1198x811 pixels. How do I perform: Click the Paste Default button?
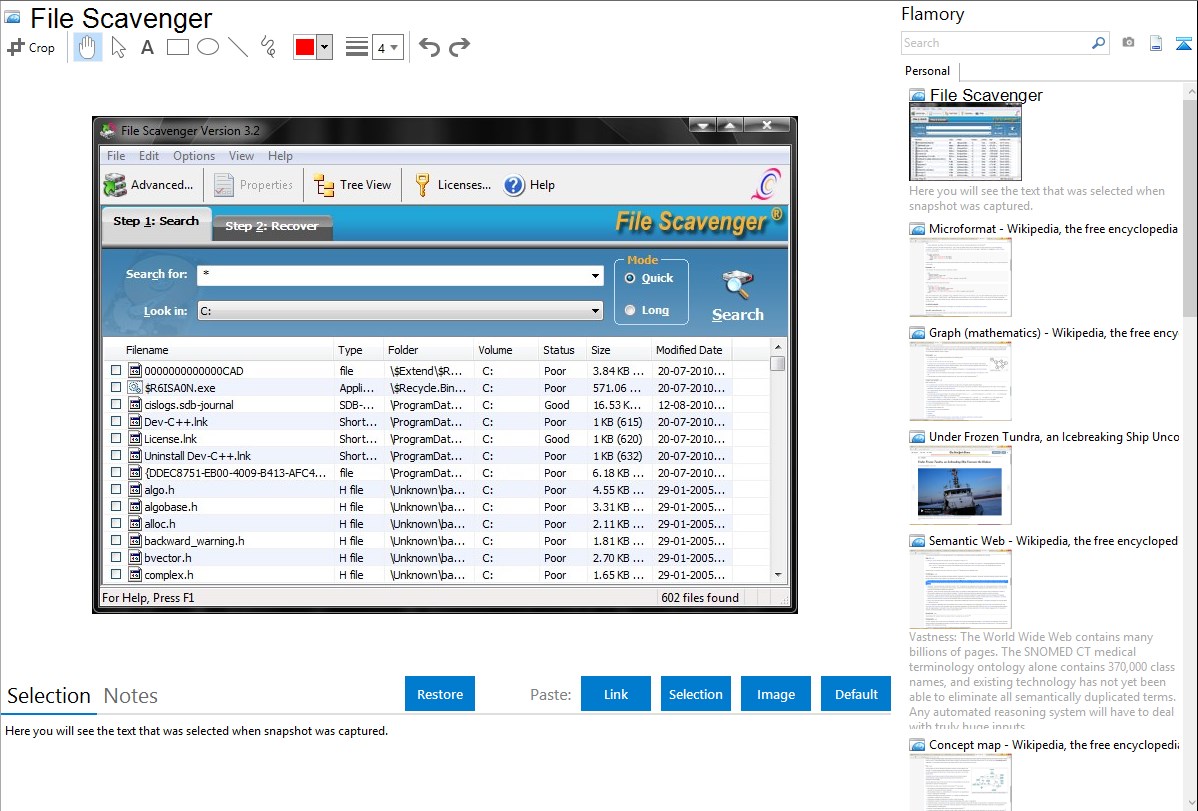856,694
